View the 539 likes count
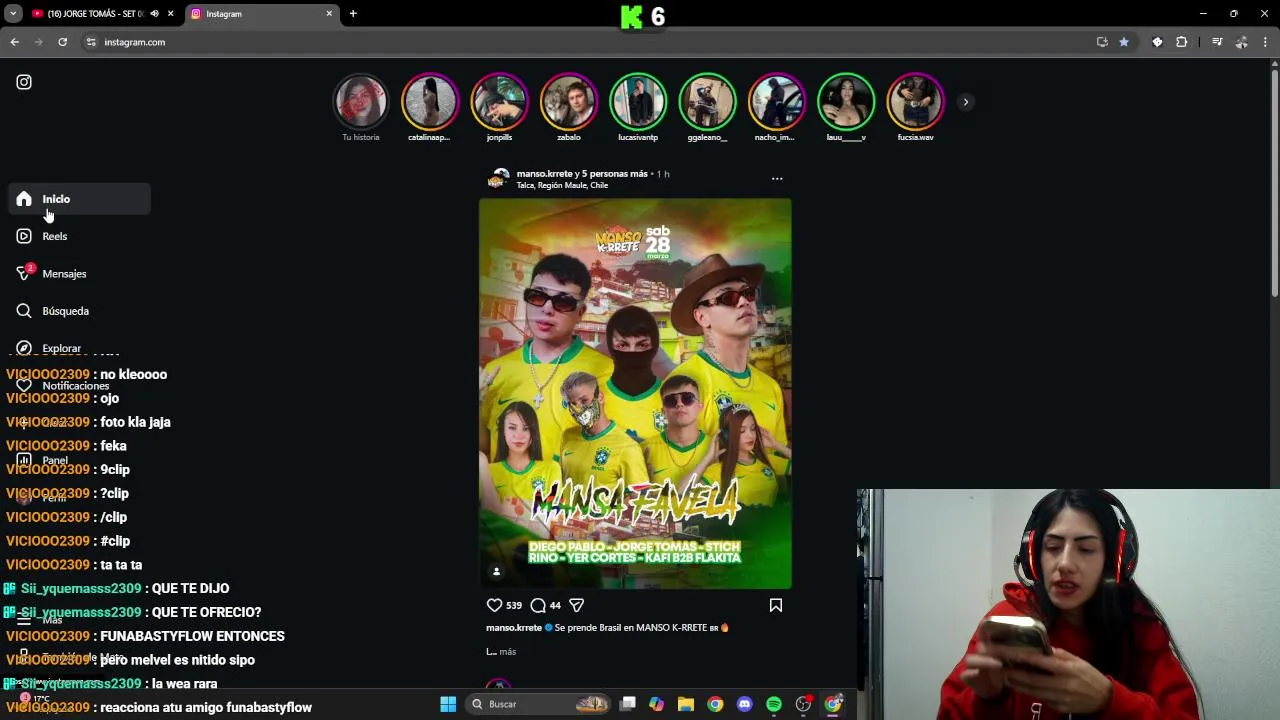 click(513, 605)
